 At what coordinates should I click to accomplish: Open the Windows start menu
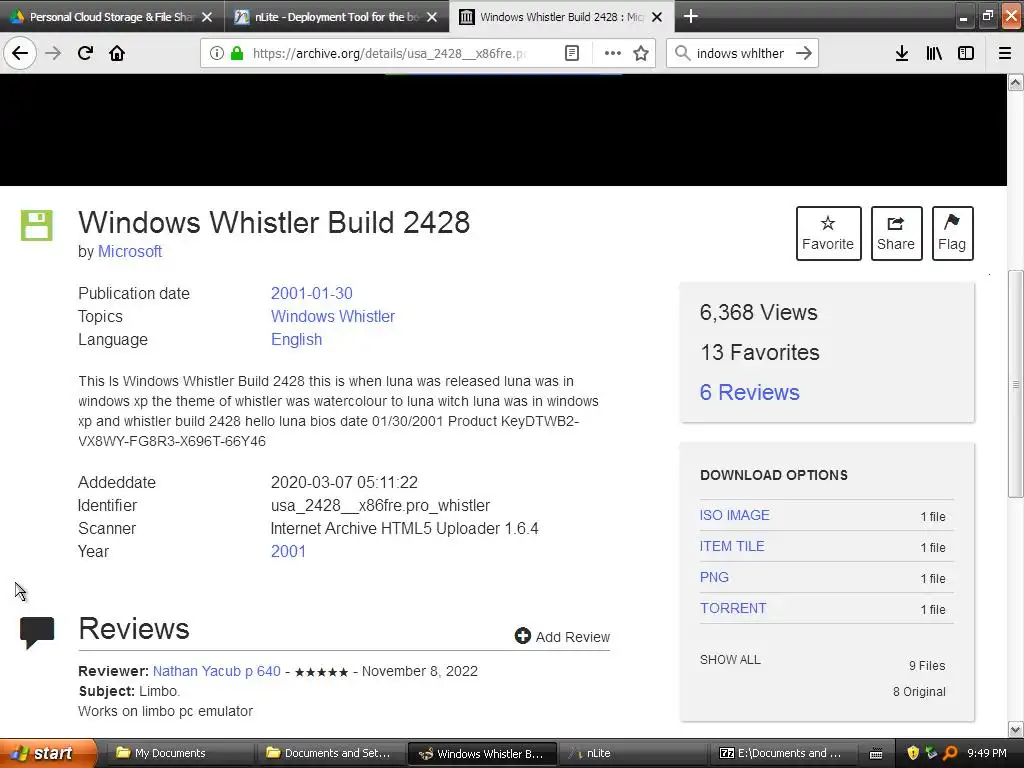(x=46, y=754)
